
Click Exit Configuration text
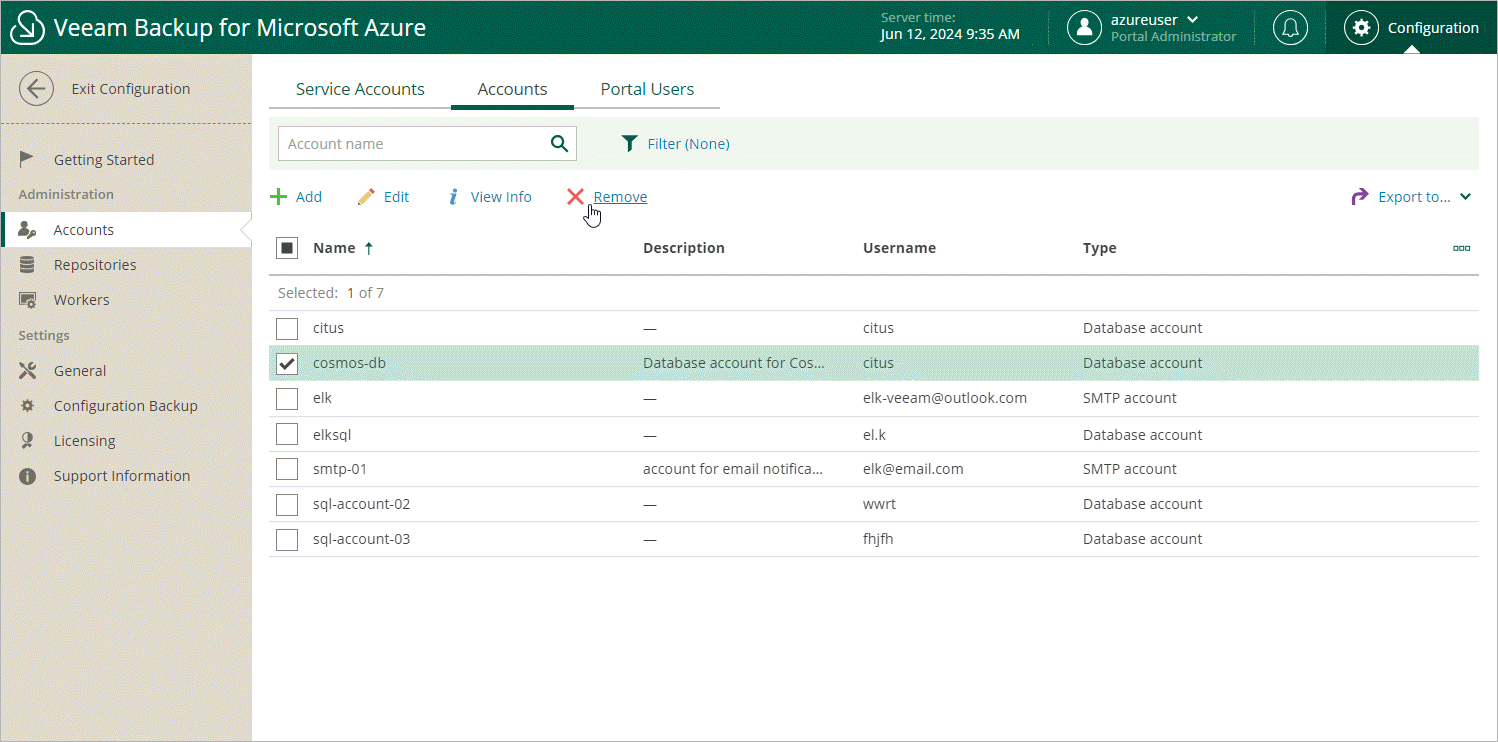[131, 89]
